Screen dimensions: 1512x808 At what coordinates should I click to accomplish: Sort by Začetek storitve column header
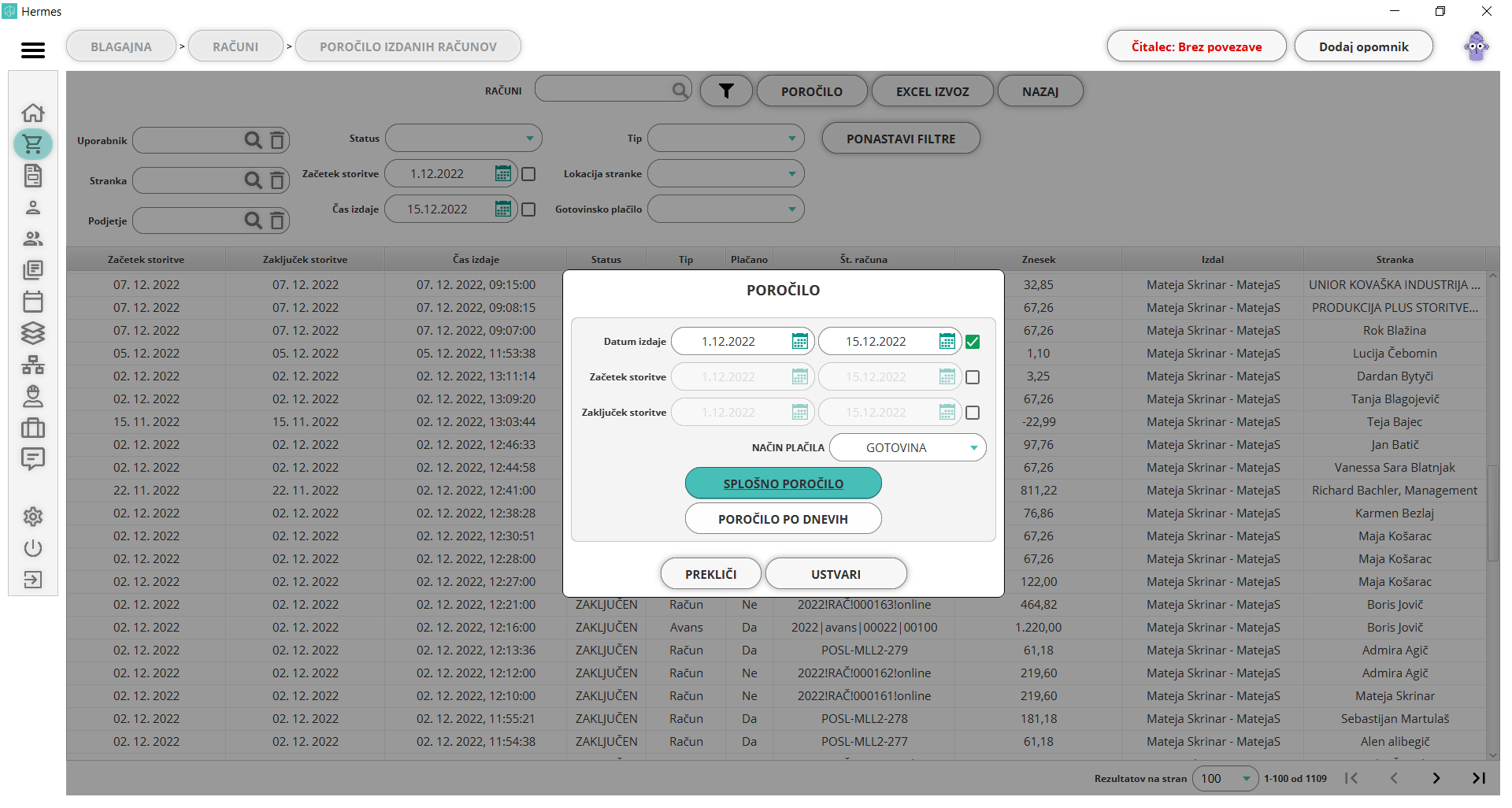click(146, 259)
